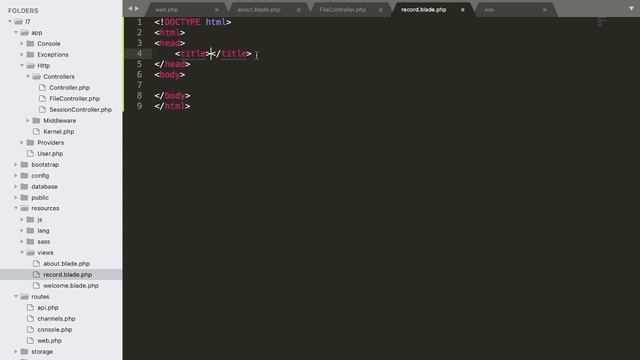This screenshot has width=640, height=360.
Task: Click line number 7 in gutter
Action: pyautogui.click(x=140, y=85)
